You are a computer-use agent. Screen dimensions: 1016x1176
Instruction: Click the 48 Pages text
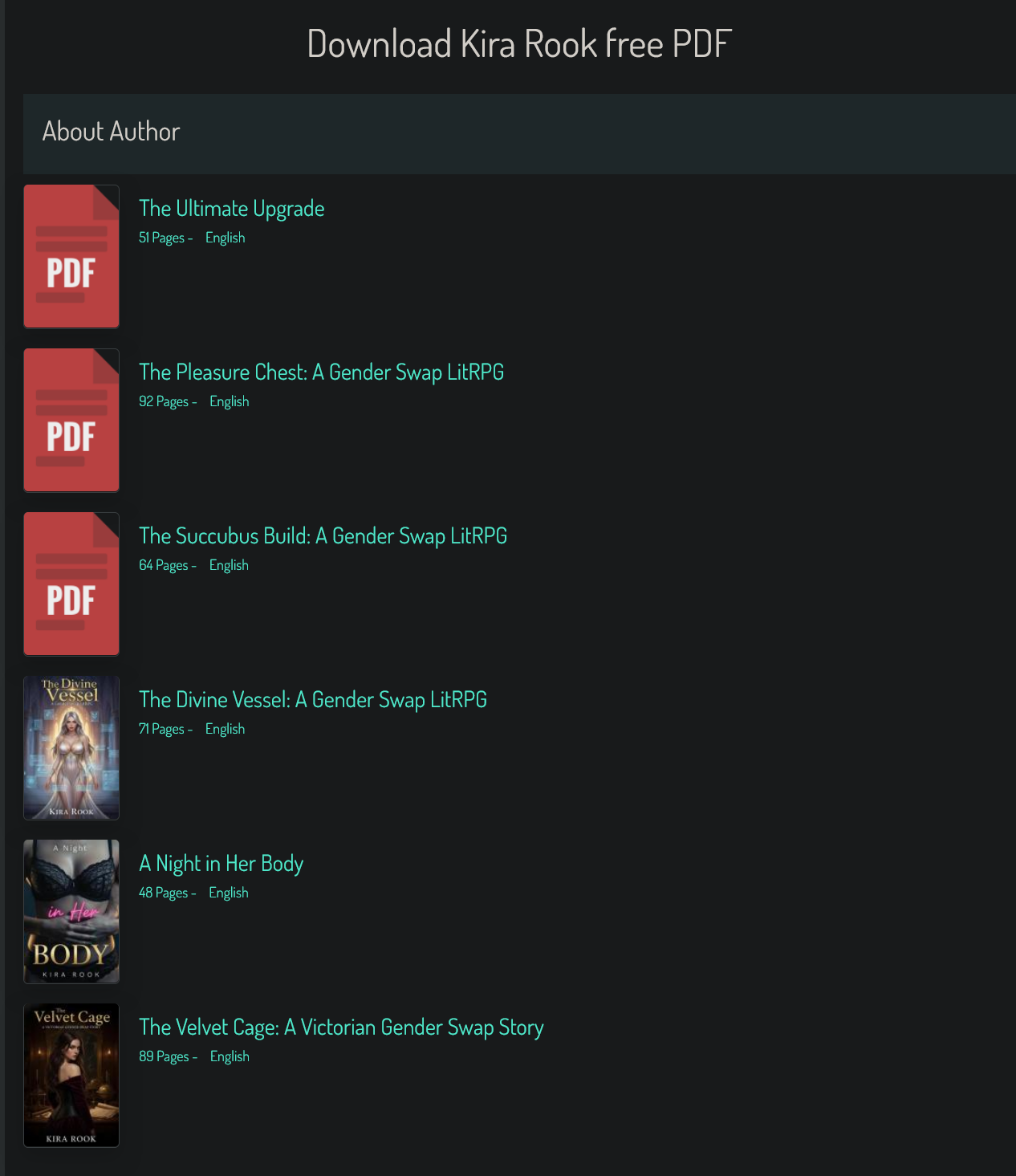coord(163,893)
